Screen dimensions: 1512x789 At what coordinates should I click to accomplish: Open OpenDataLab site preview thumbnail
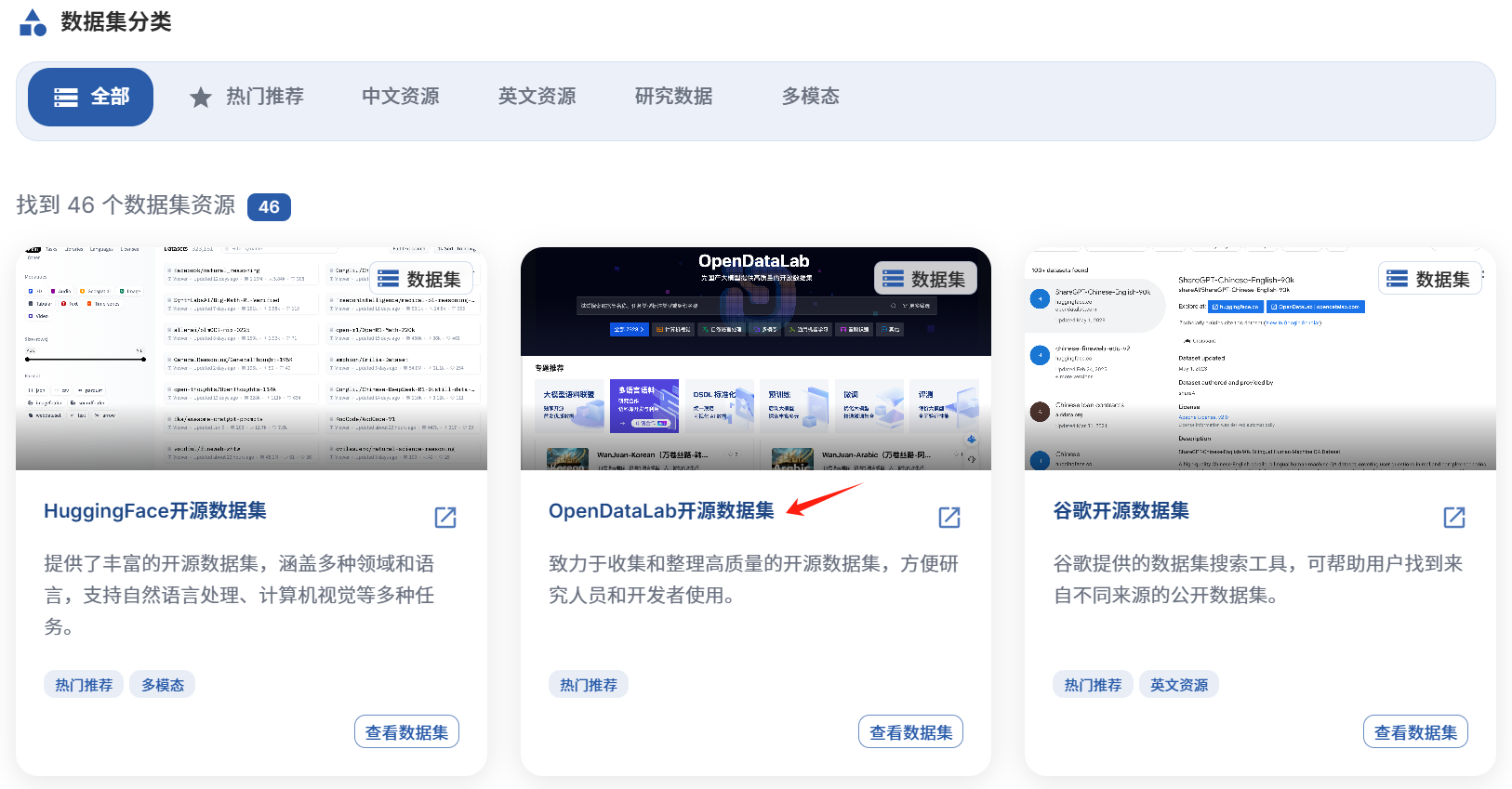756,359
